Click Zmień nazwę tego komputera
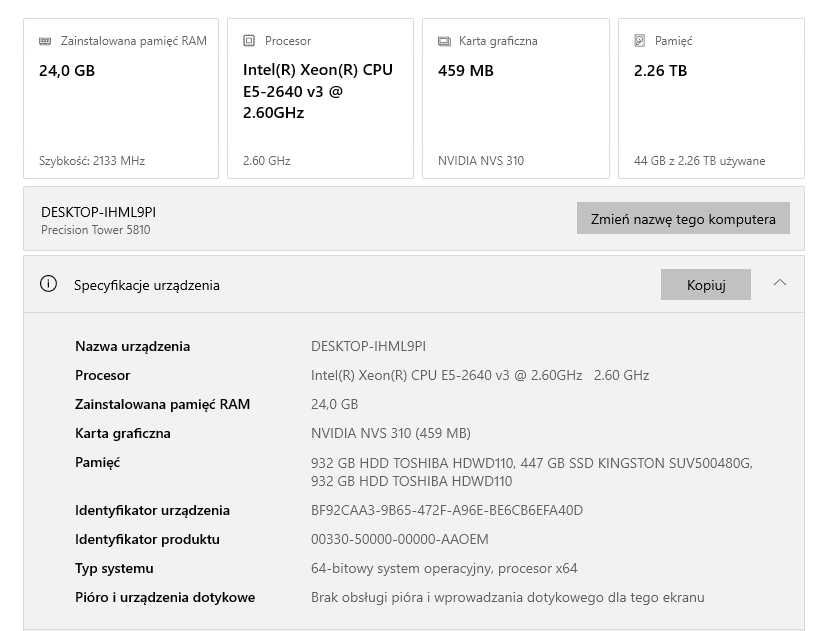The width and height of the screenshot is (826, 631). (683, 219)
